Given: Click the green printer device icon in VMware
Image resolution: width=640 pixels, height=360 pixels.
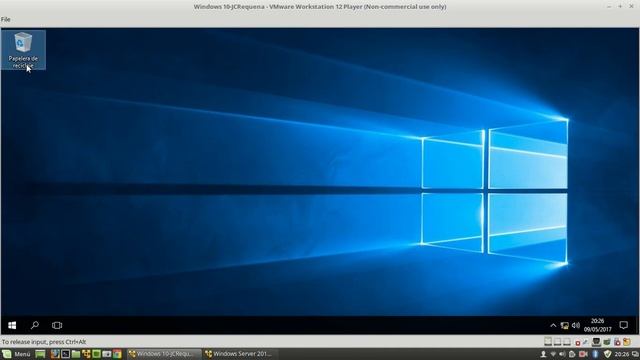Looking at the screenshot, I should 607,342.
